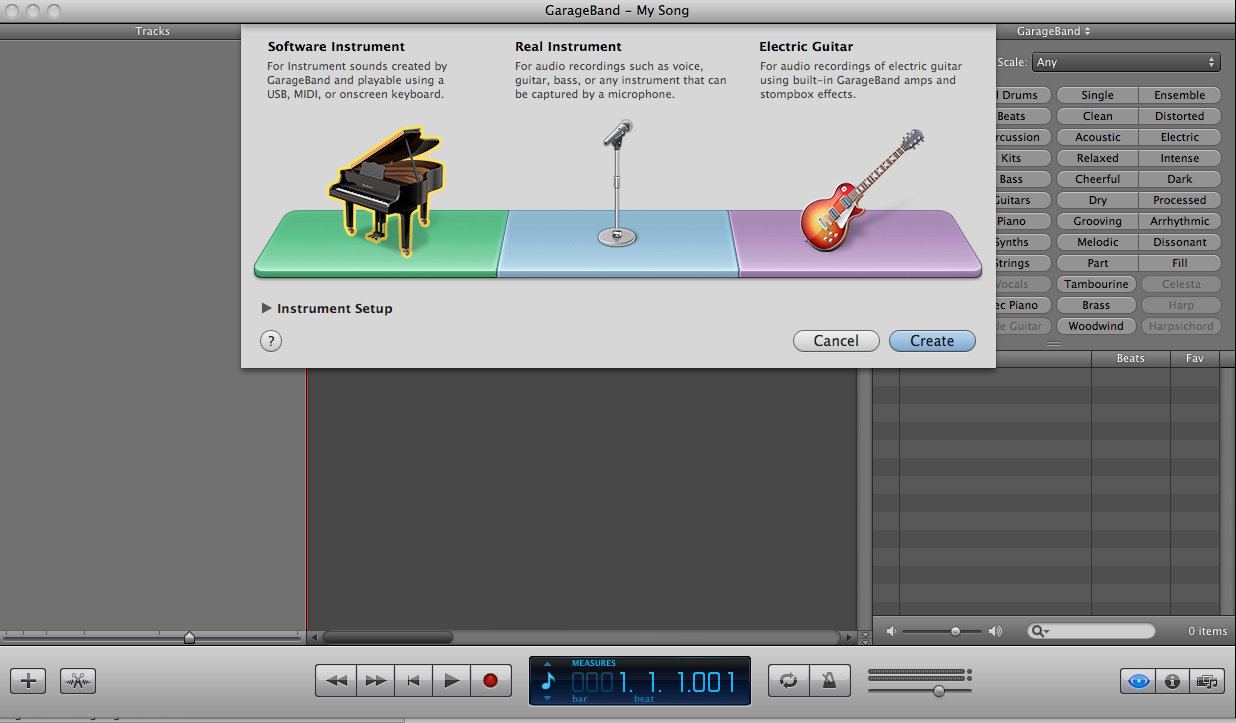Click the fast forward button
Image resolution: width=1236 pixels, height=723 pixels.
[x=375, y=680]
